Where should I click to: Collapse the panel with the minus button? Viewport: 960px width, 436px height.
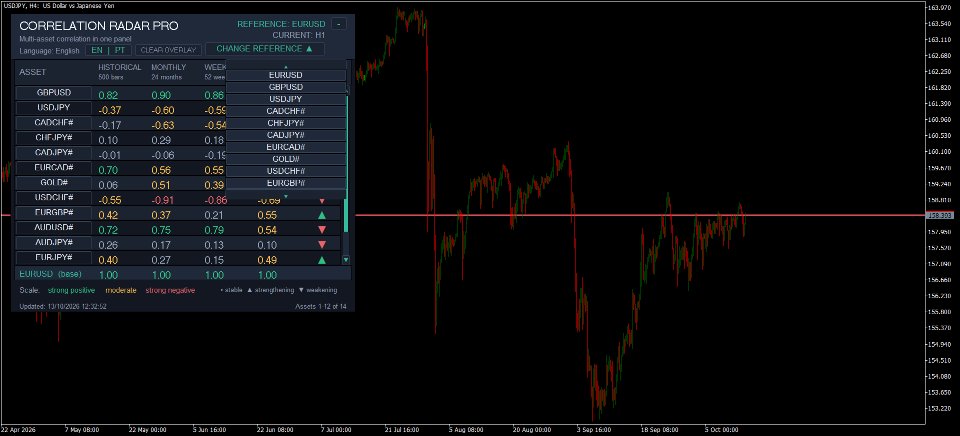[x=339, y=24]
